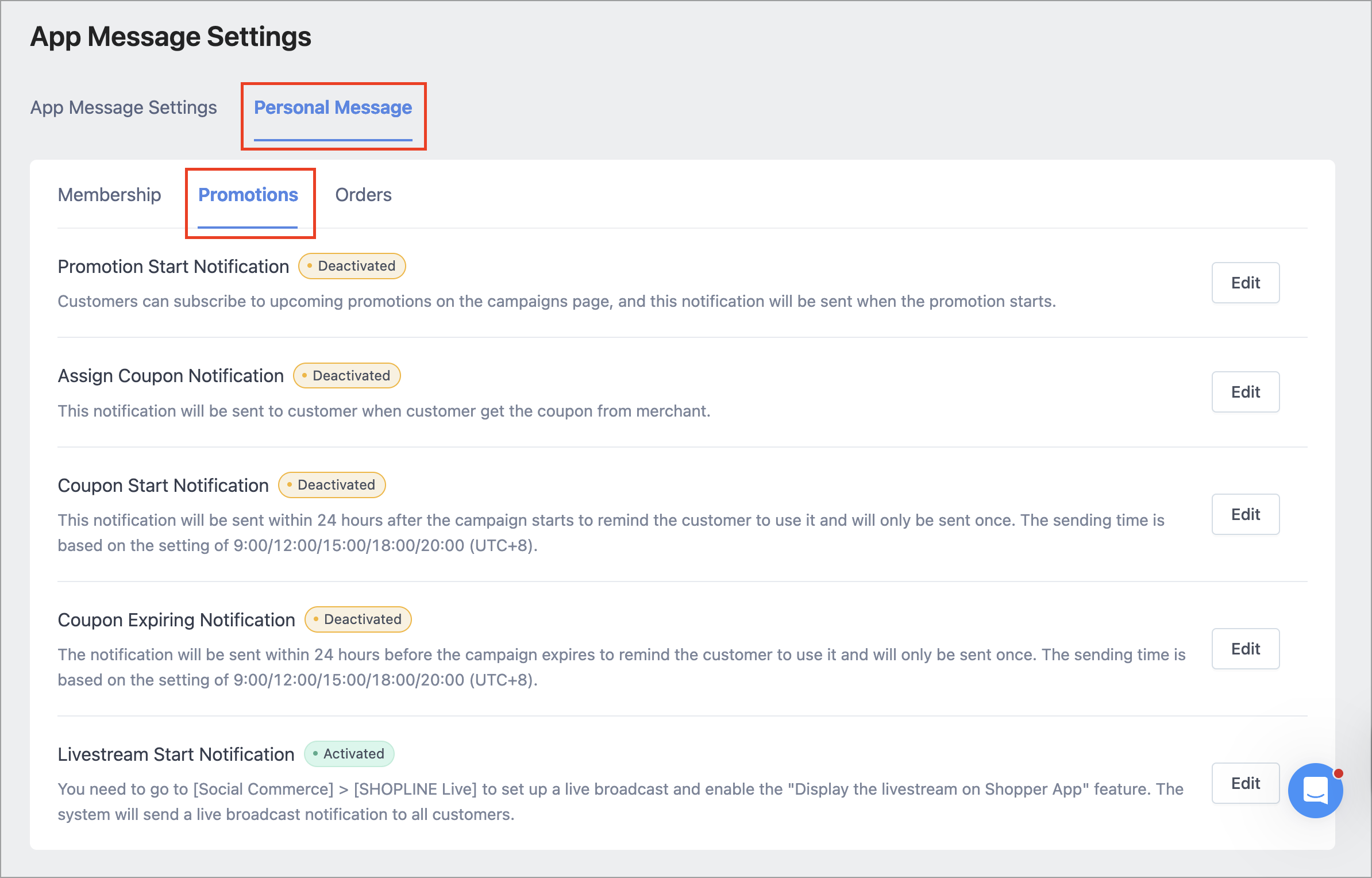Click the Promotion Start Notification title
The height and width of the screenshot is (878, 1372).
174,267
